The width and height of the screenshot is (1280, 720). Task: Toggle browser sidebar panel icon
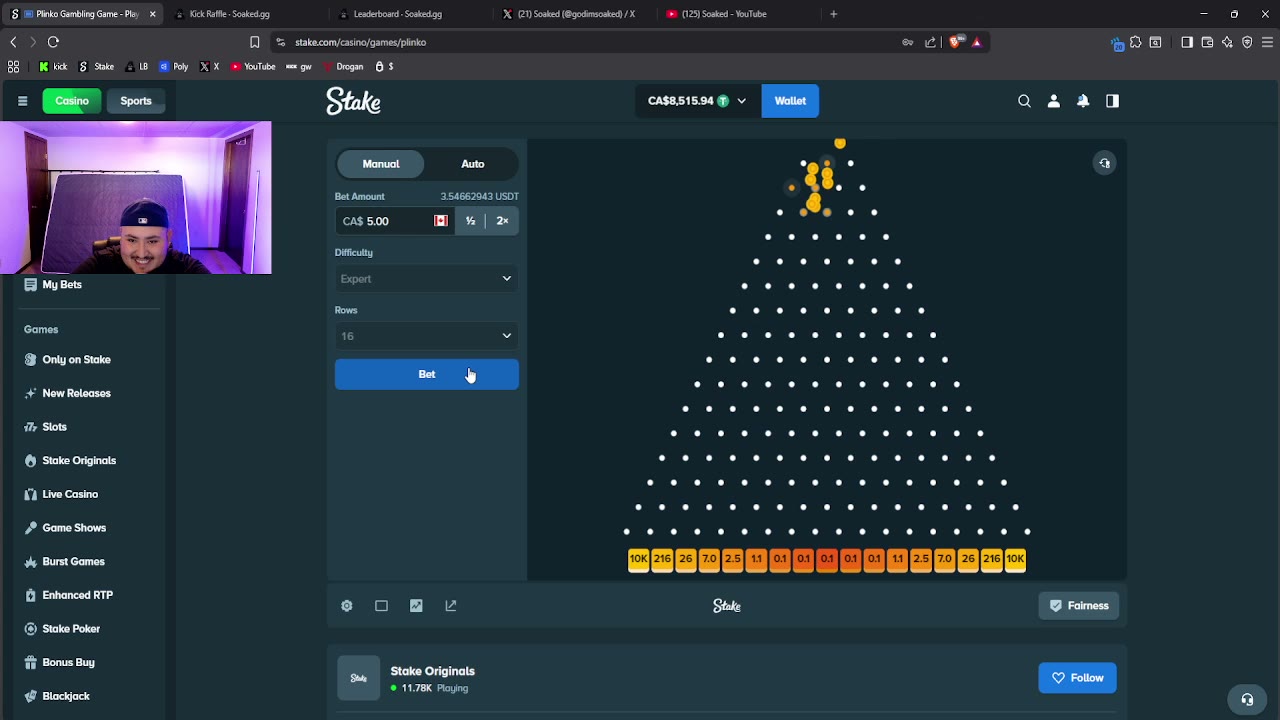coord(1187,42)
